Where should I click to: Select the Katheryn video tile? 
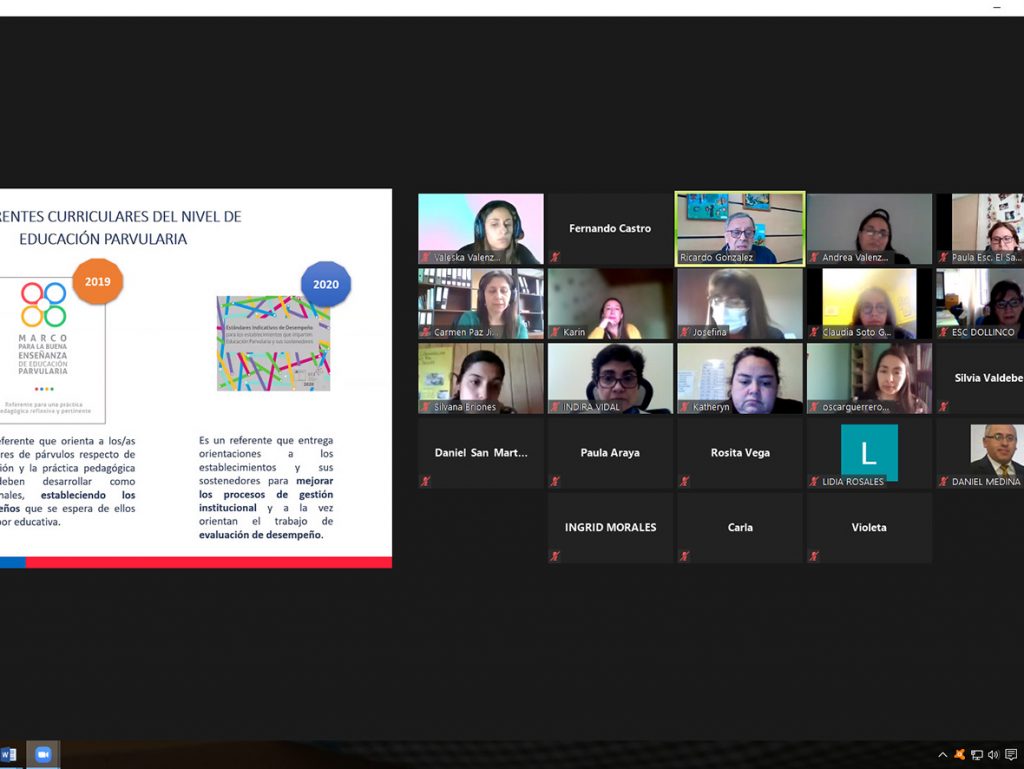(739, 379)
